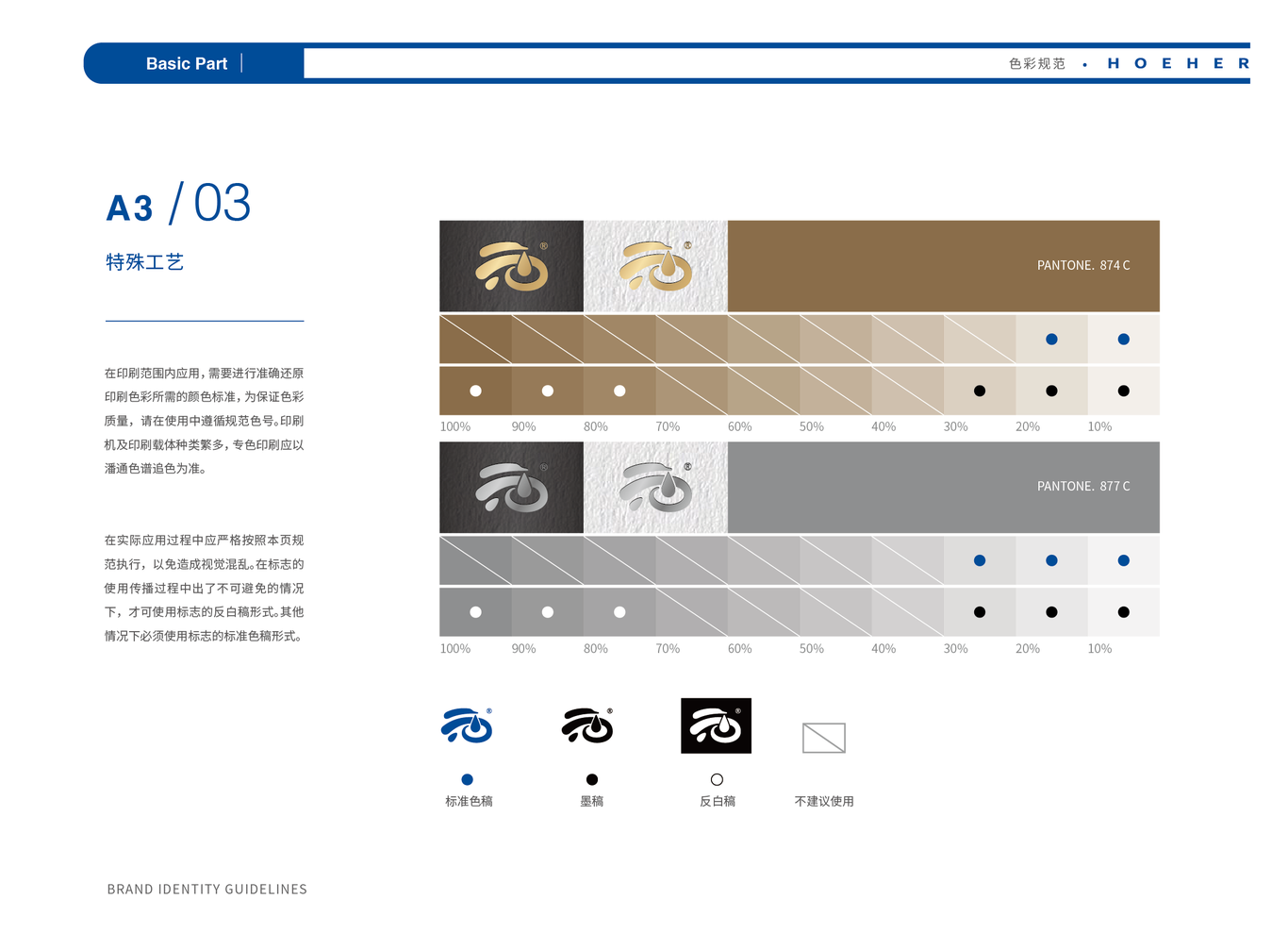1288x949 pixels.
Task: Click the 墨稿 caption
Action: (x=591, y=802)
